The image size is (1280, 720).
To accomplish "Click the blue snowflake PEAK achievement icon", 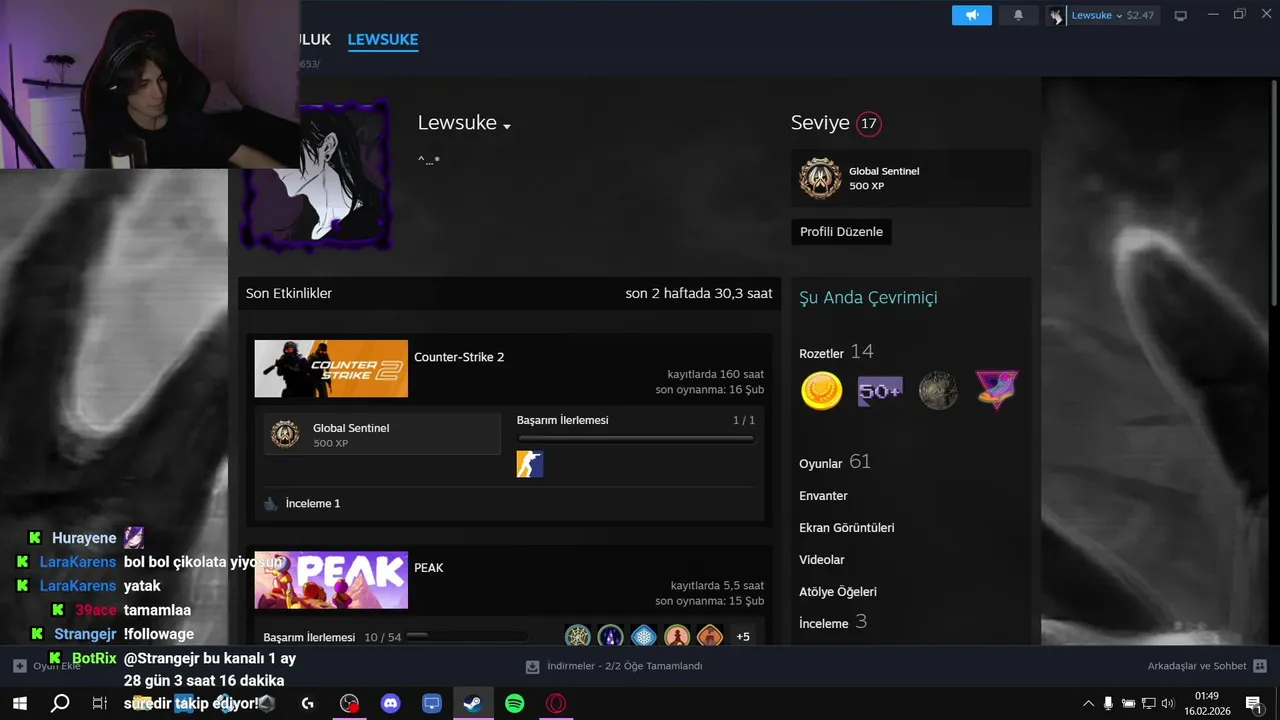I will point(644,637).
